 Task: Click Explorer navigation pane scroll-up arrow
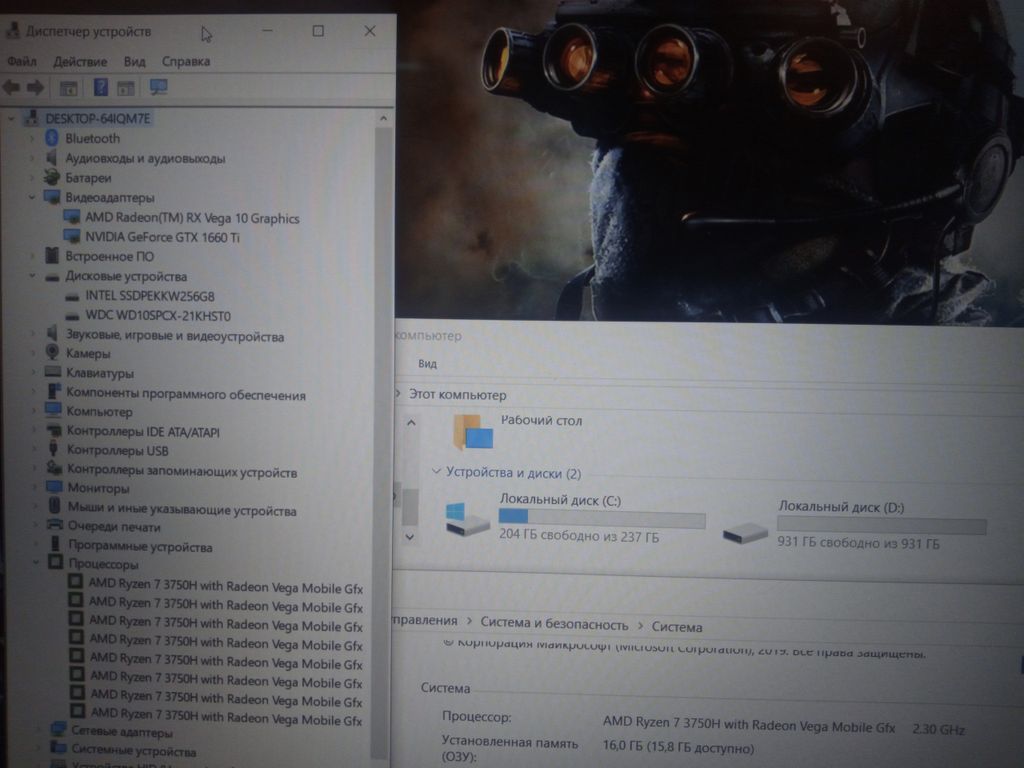(x=411, y=423)
